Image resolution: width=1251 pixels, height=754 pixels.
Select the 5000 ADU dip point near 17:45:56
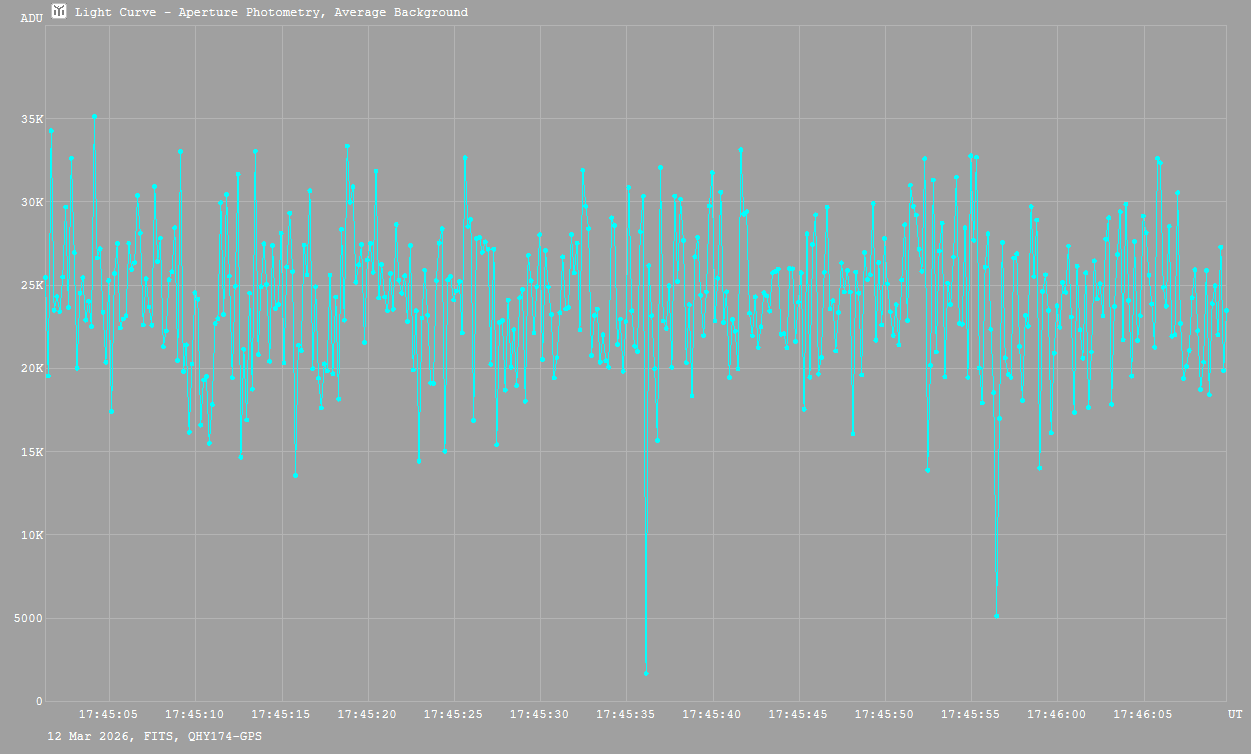pos(997,616)
